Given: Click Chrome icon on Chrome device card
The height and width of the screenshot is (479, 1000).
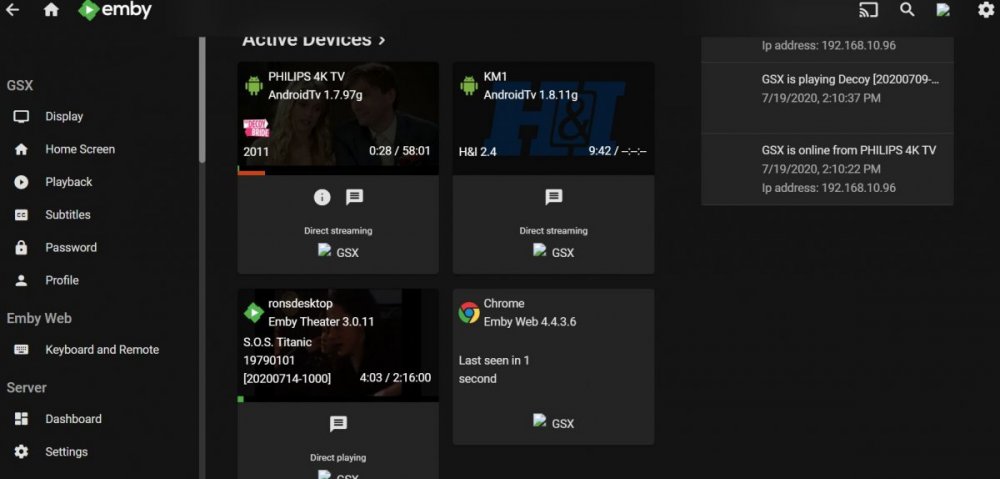Looking at the screenshot, I should (x=469, y=313).
